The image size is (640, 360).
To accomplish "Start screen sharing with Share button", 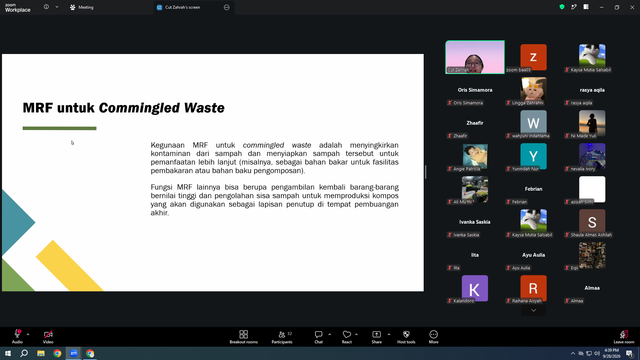I will [x=376, y=337].
